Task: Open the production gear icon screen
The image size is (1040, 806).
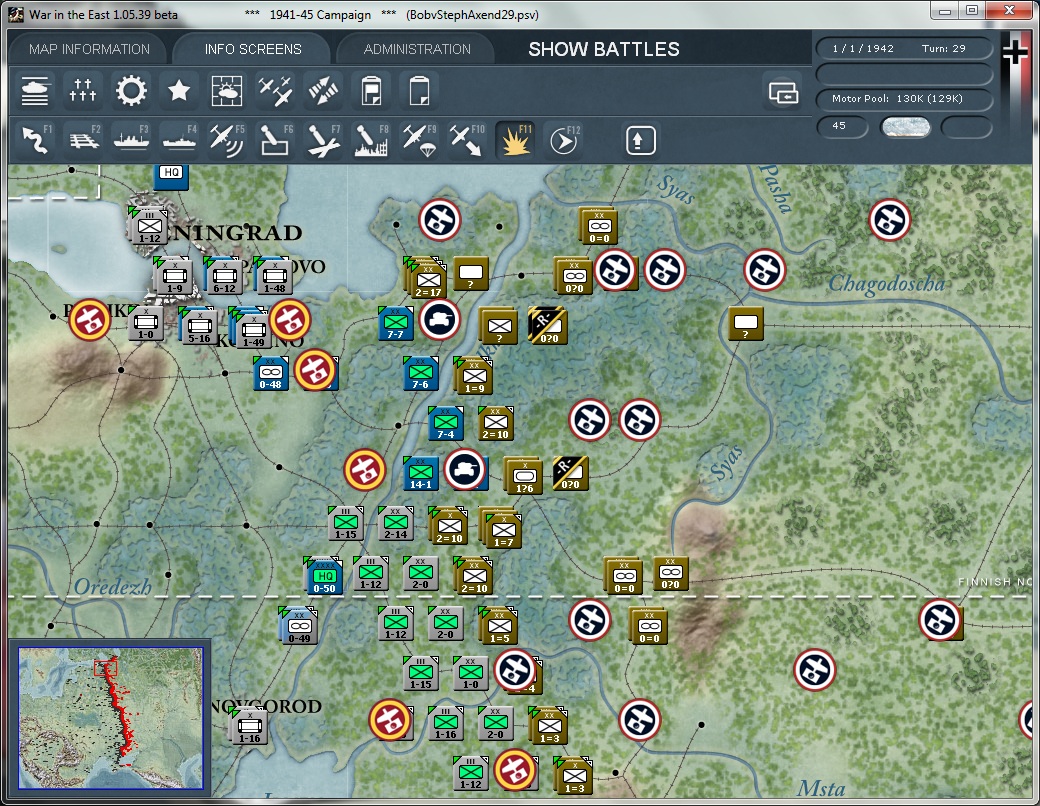Action: click(131, 91)
